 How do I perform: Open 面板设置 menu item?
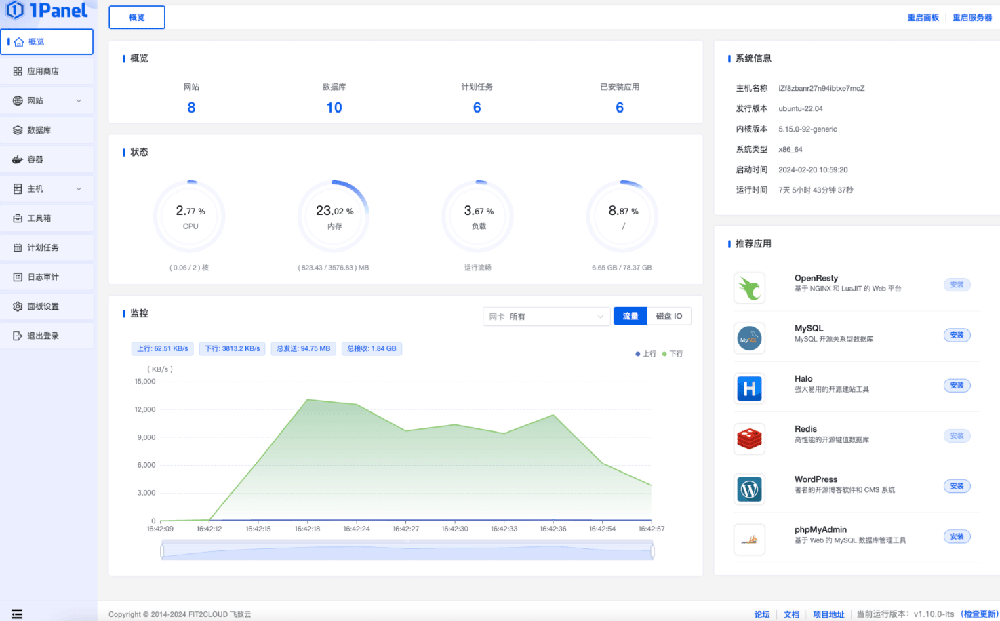pyautogui.click(x=47, y=307)
